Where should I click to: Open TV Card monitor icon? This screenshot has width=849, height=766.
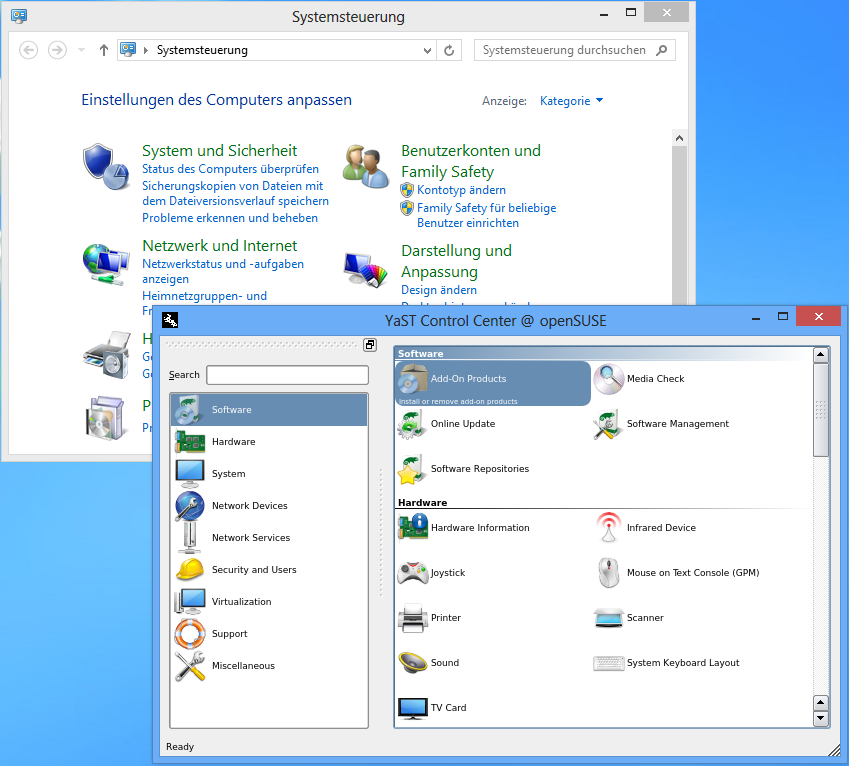click(413, 708)
